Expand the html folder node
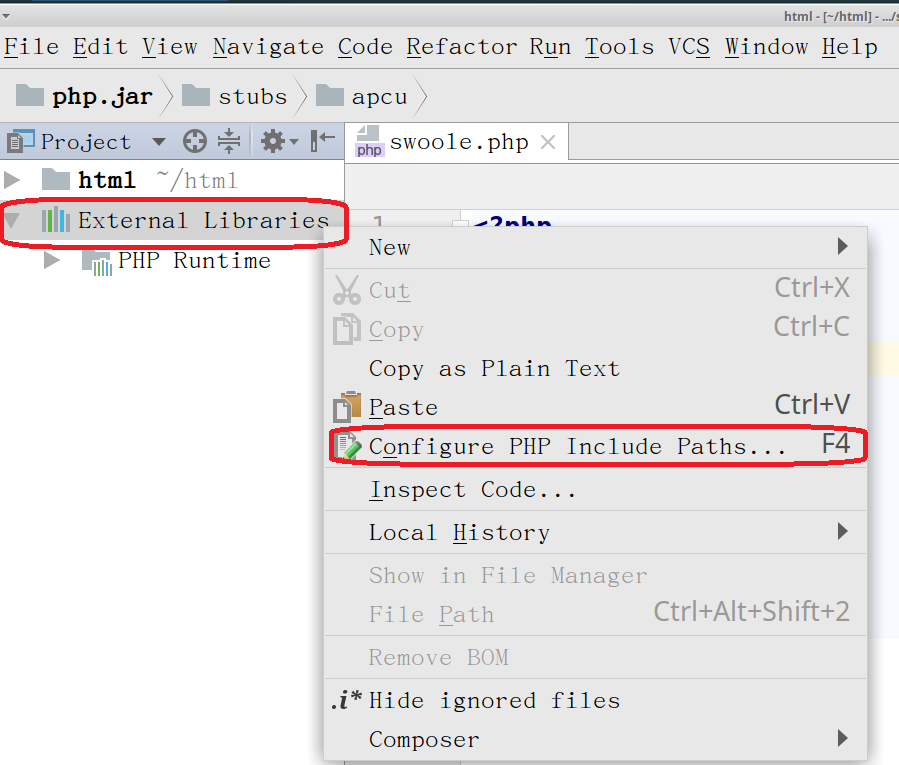Screen dimensions: 899x765 coord(14,180)
